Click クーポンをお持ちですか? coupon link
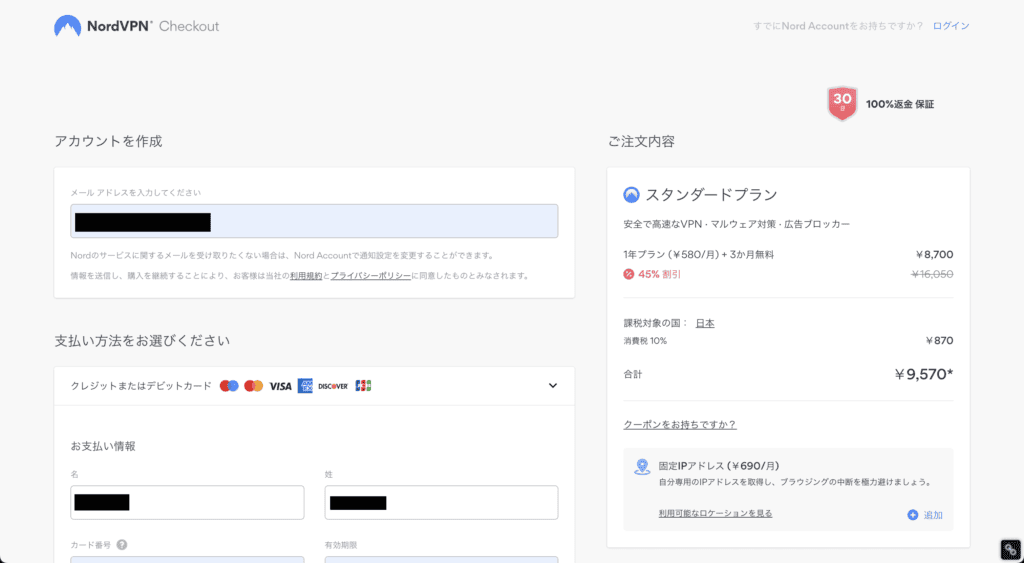Image resolution: width=1024 pixels, height=563 pixels. (680, 425)
